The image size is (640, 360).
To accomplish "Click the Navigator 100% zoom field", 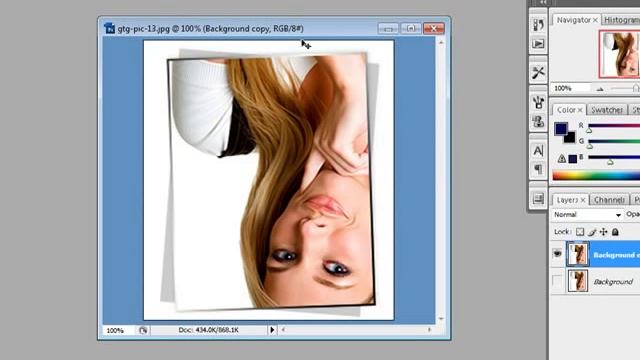I will tap(570, 88).
